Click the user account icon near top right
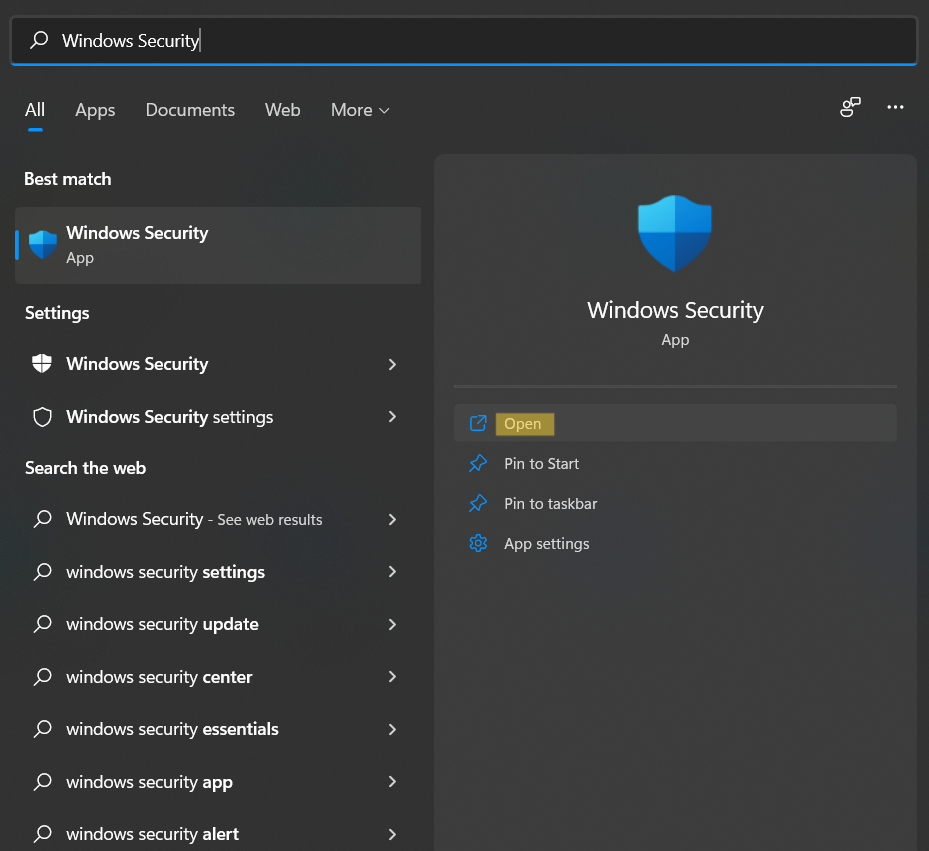This screenshot has width=929, height=851. coord(849,107)
